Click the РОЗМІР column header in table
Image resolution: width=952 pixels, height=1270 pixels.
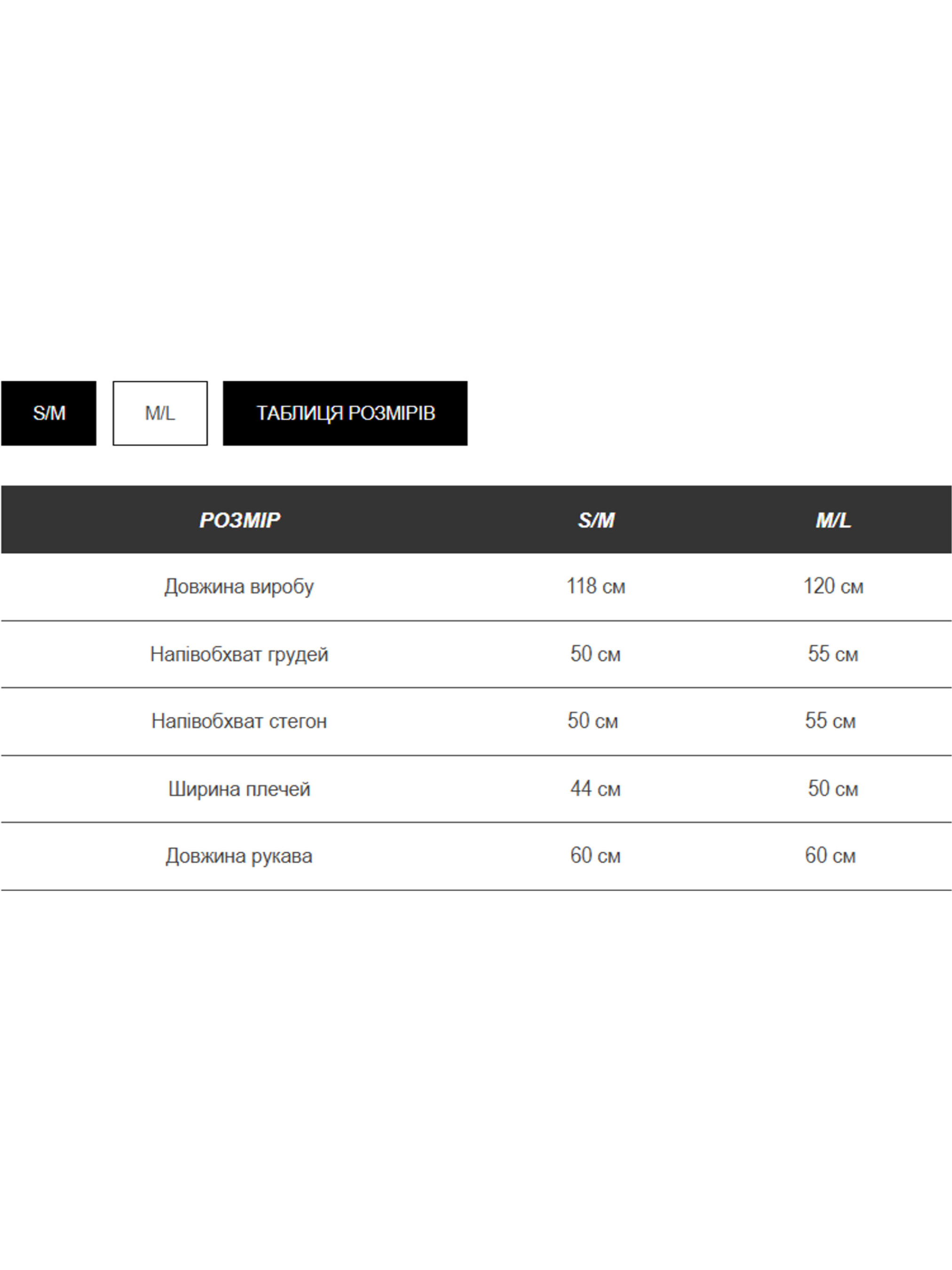[x=239, y=520]
